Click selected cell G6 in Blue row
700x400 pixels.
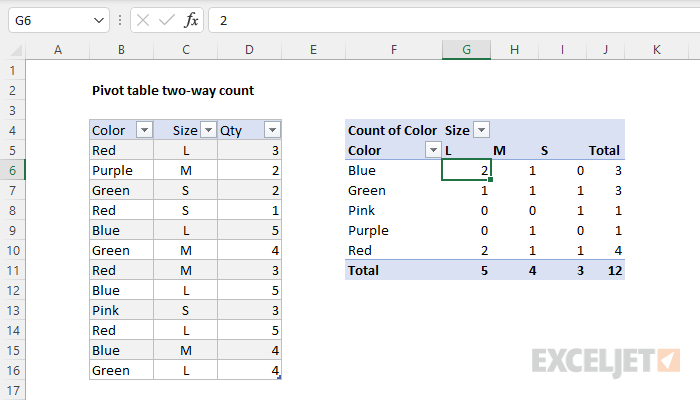pos(466,170)
